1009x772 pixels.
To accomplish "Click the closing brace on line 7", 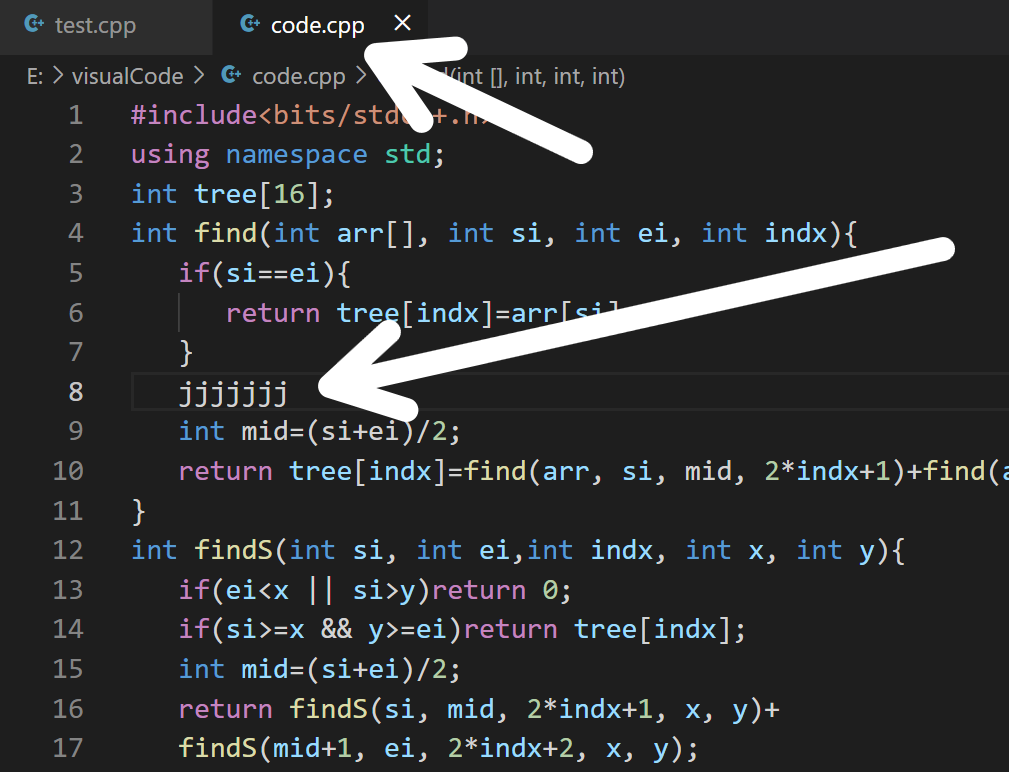I will coord(187,353).
